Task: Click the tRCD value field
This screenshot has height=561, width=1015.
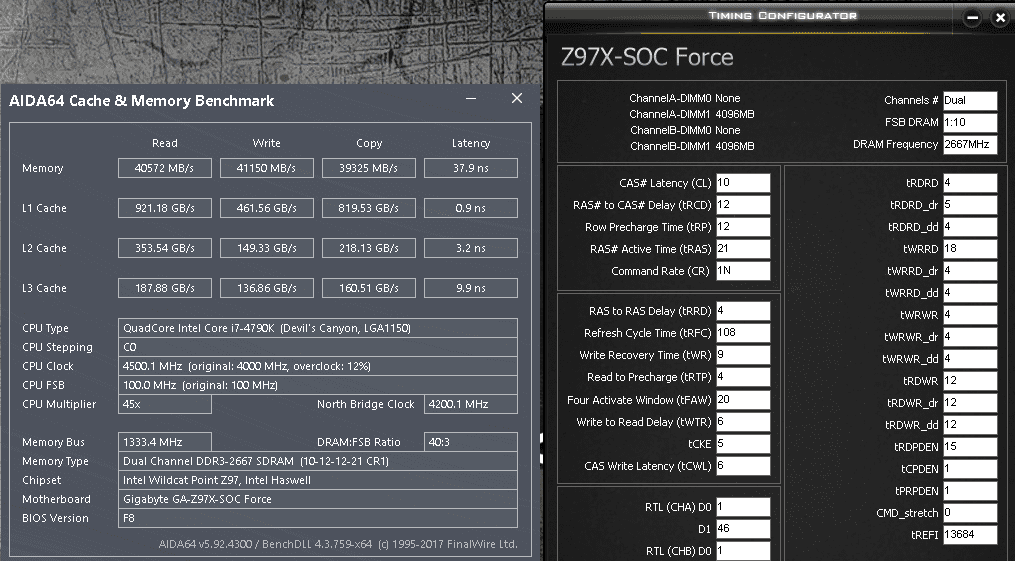Action: coord(743,204)
